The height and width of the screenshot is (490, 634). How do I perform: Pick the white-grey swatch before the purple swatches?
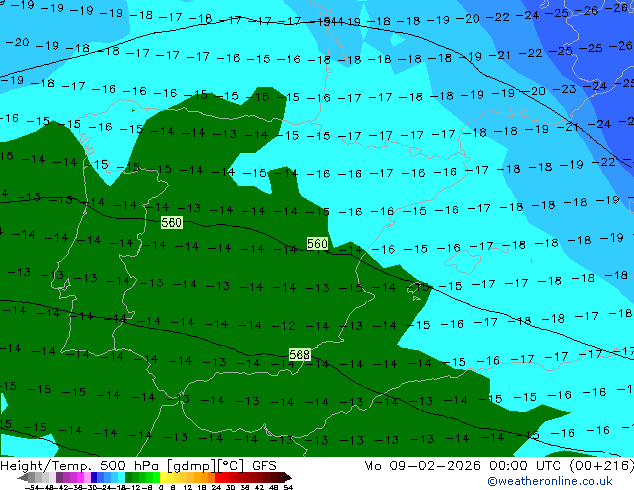[x=52, y=477]
